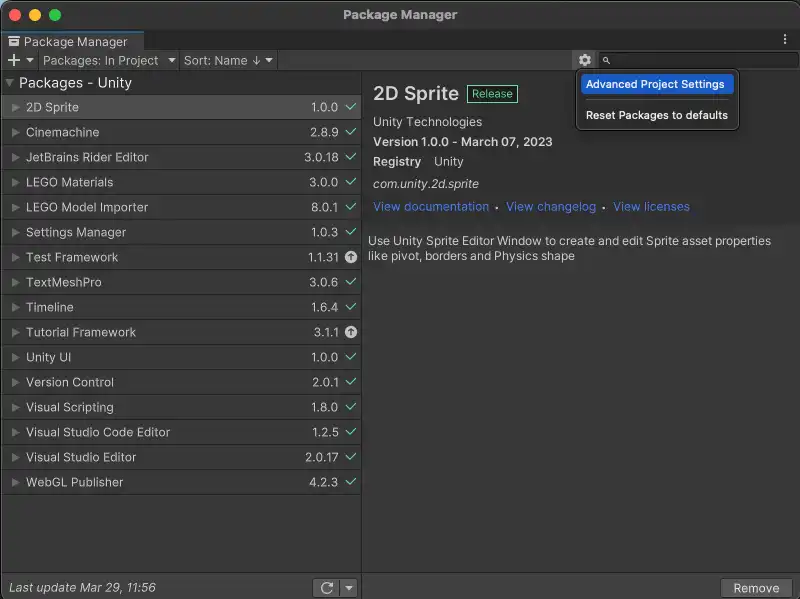Viewport: 800px width, 599px height.
Task: Click the Remove button
Action: [756, 587]
